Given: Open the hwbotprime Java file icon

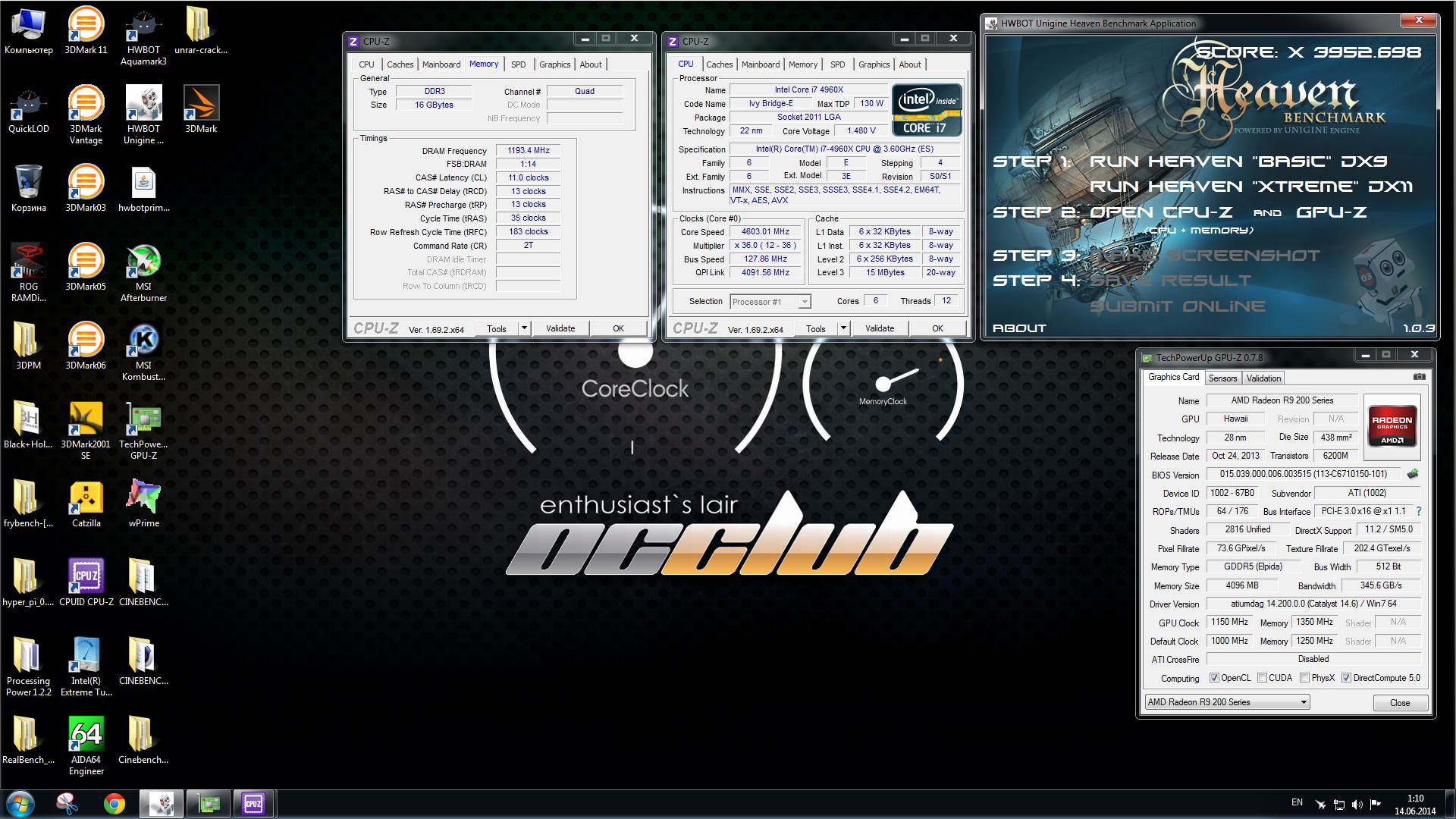Looking at the screenshot, I should point(143,189).
